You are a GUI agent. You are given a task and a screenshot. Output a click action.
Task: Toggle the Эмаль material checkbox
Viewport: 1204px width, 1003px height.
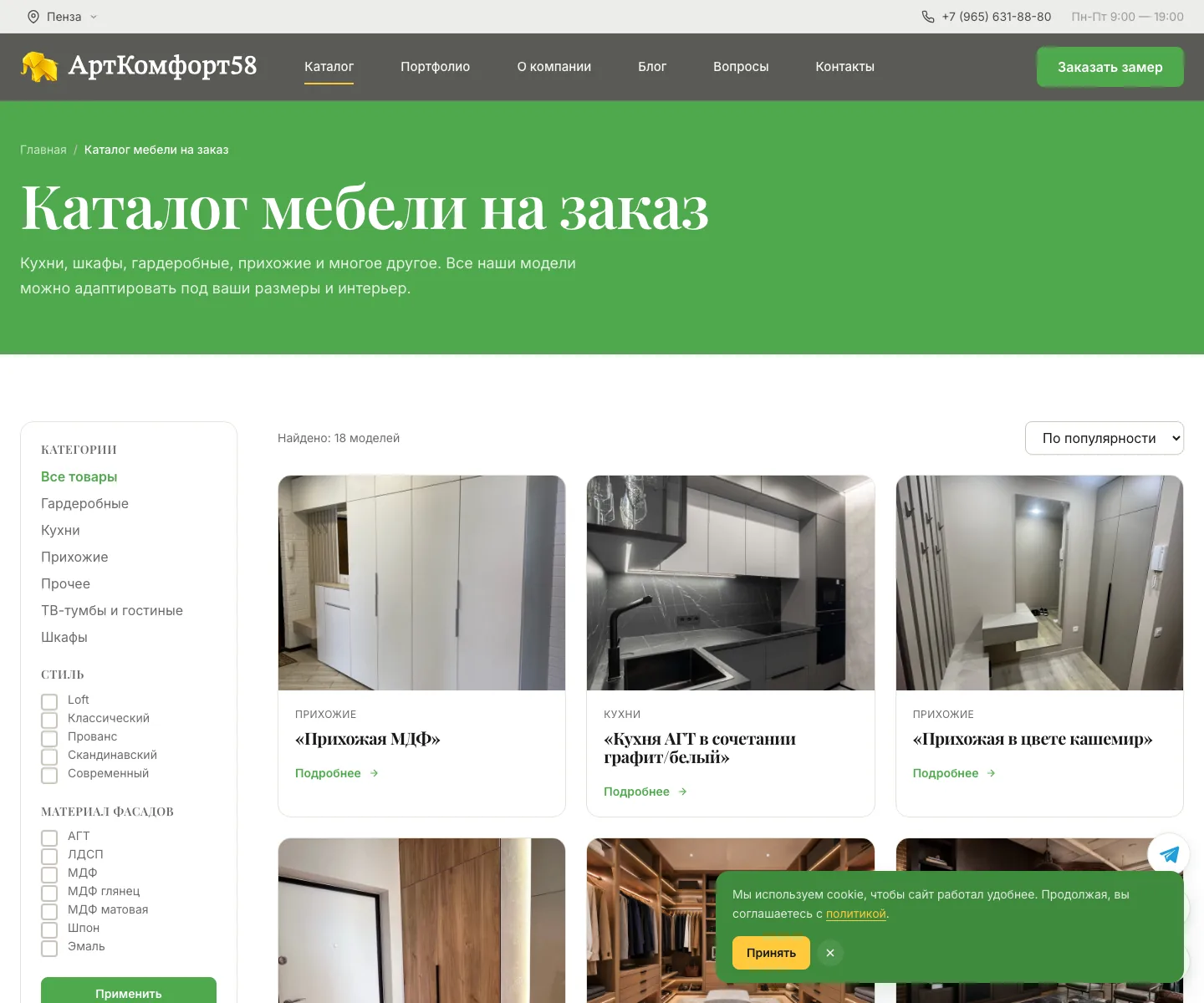tap(49, 948)
